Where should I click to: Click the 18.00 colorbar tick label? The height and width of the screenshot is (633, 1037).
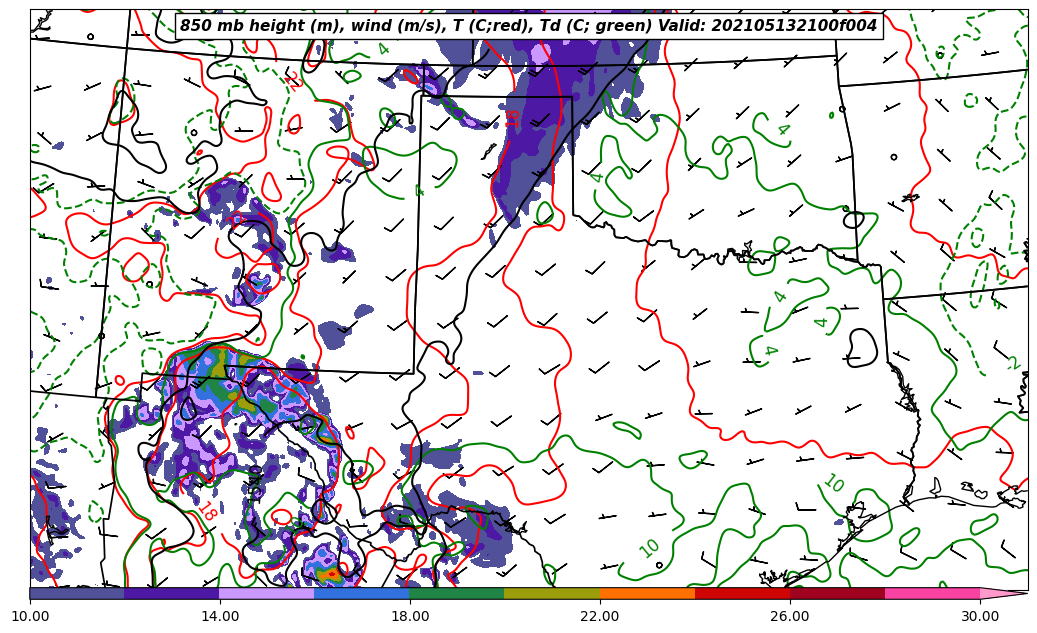(x=410, y=616)
